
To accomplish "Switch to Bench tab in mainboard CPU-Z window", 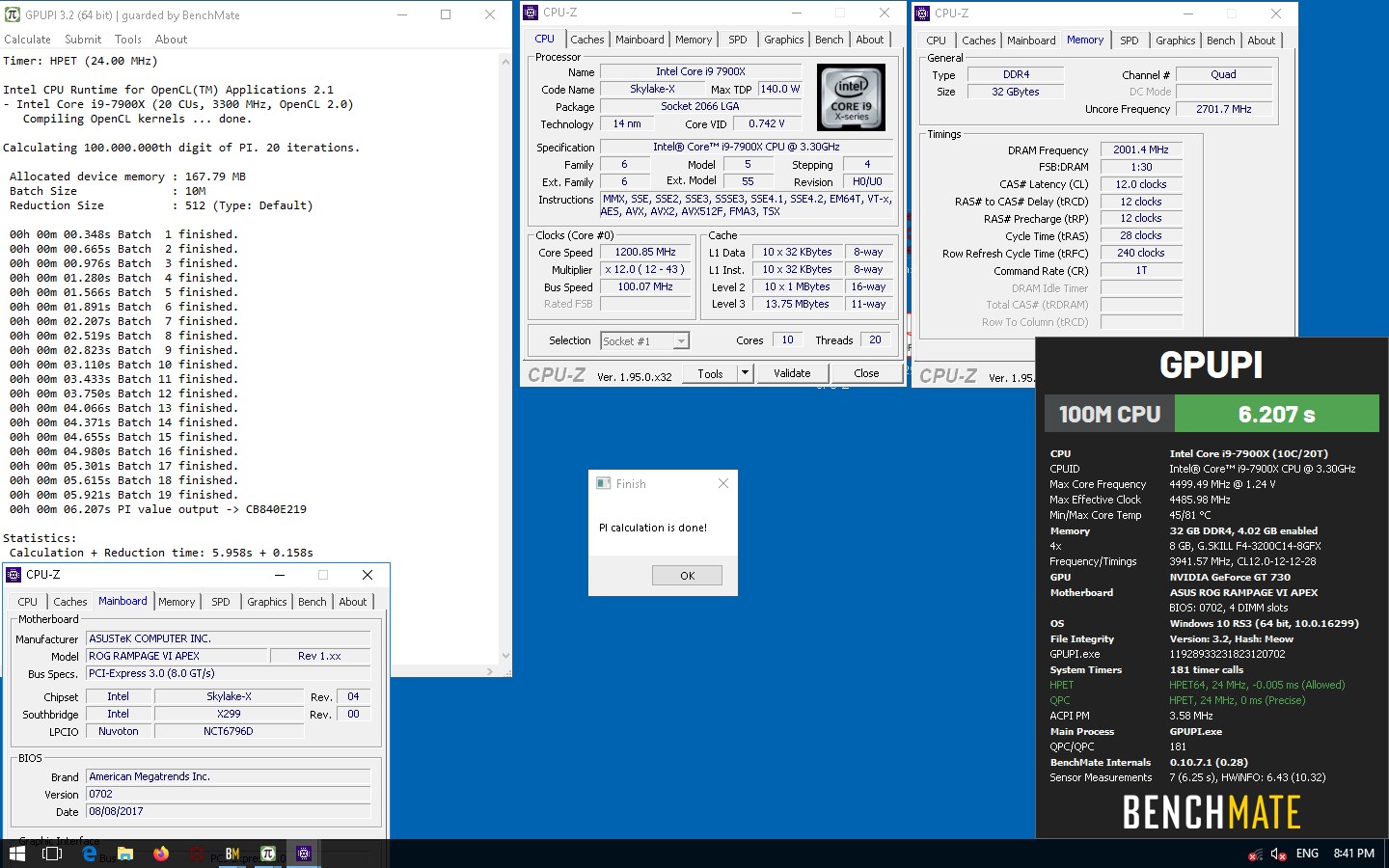I will 313,602.
